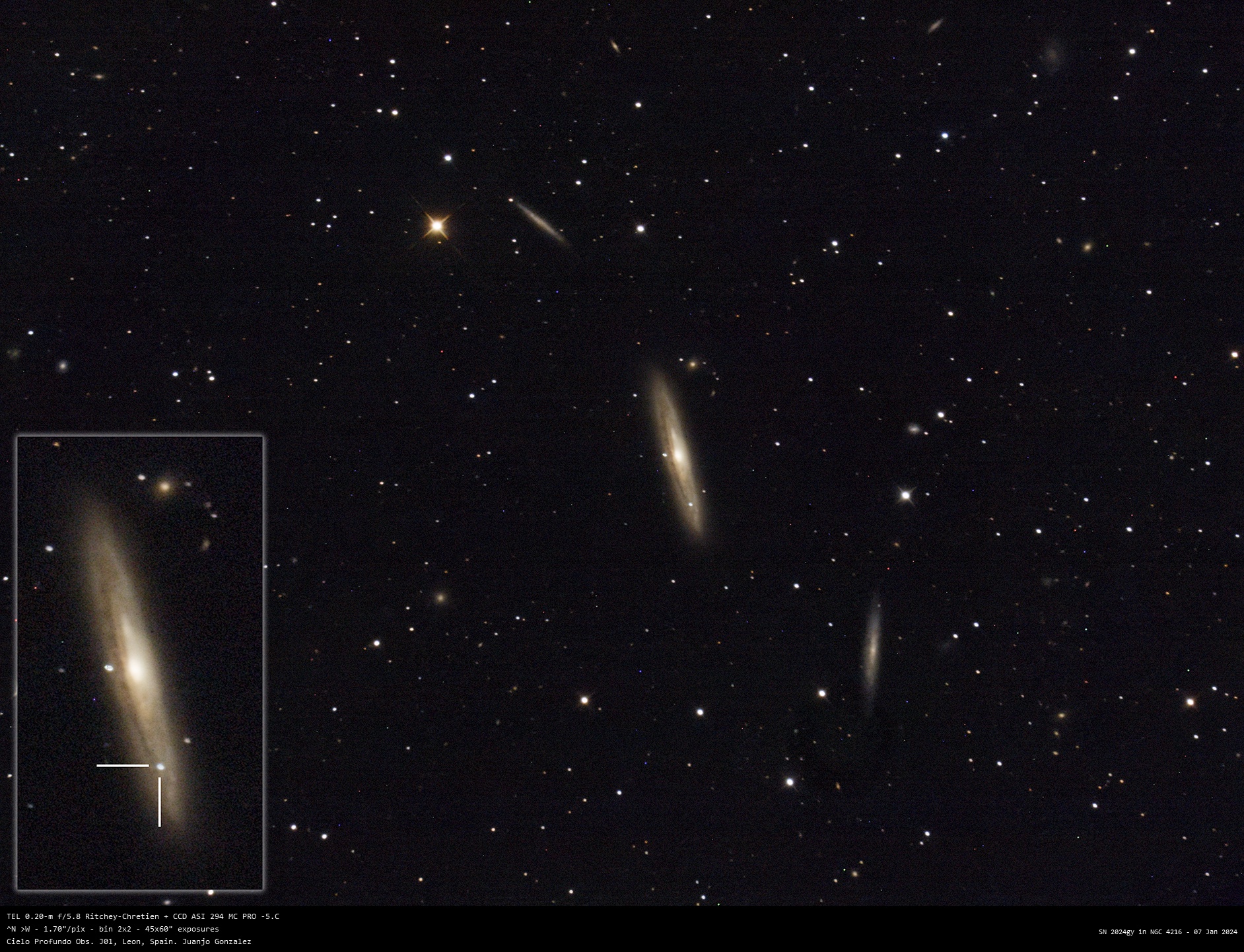
Task: Click the small orange galaxy atop the inset
Action: tap(164, 488)
